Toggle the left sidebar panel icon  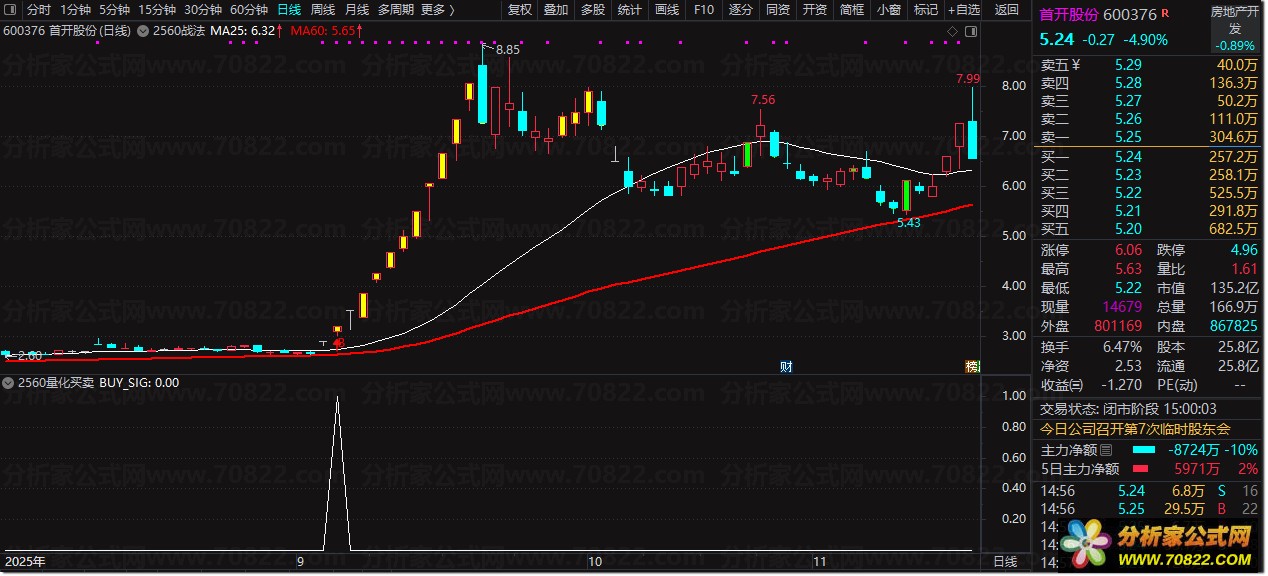(x=11, y=10)
